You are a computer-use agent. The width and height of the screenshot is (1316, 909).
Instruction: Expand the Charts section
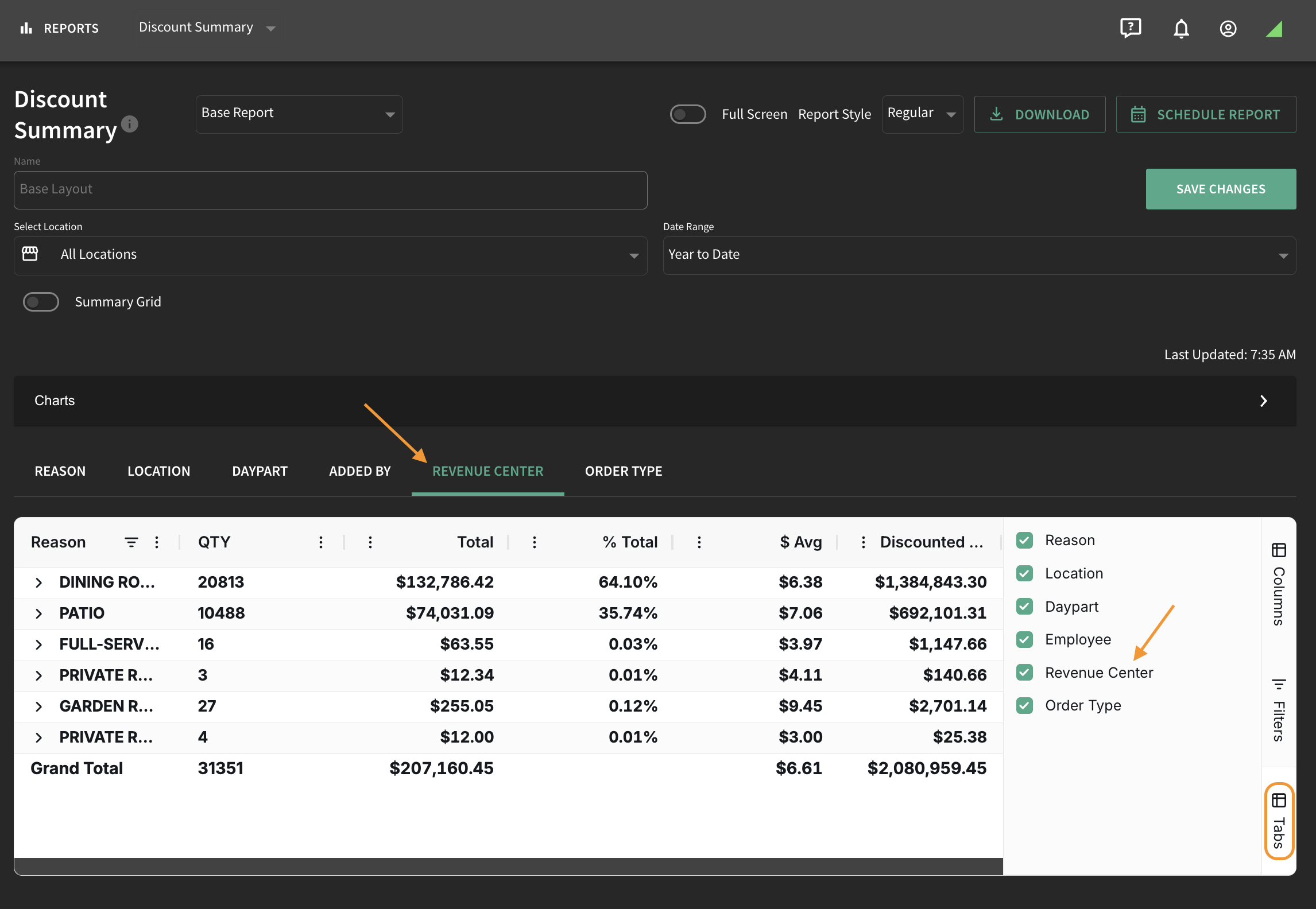[x=655, y=401]
